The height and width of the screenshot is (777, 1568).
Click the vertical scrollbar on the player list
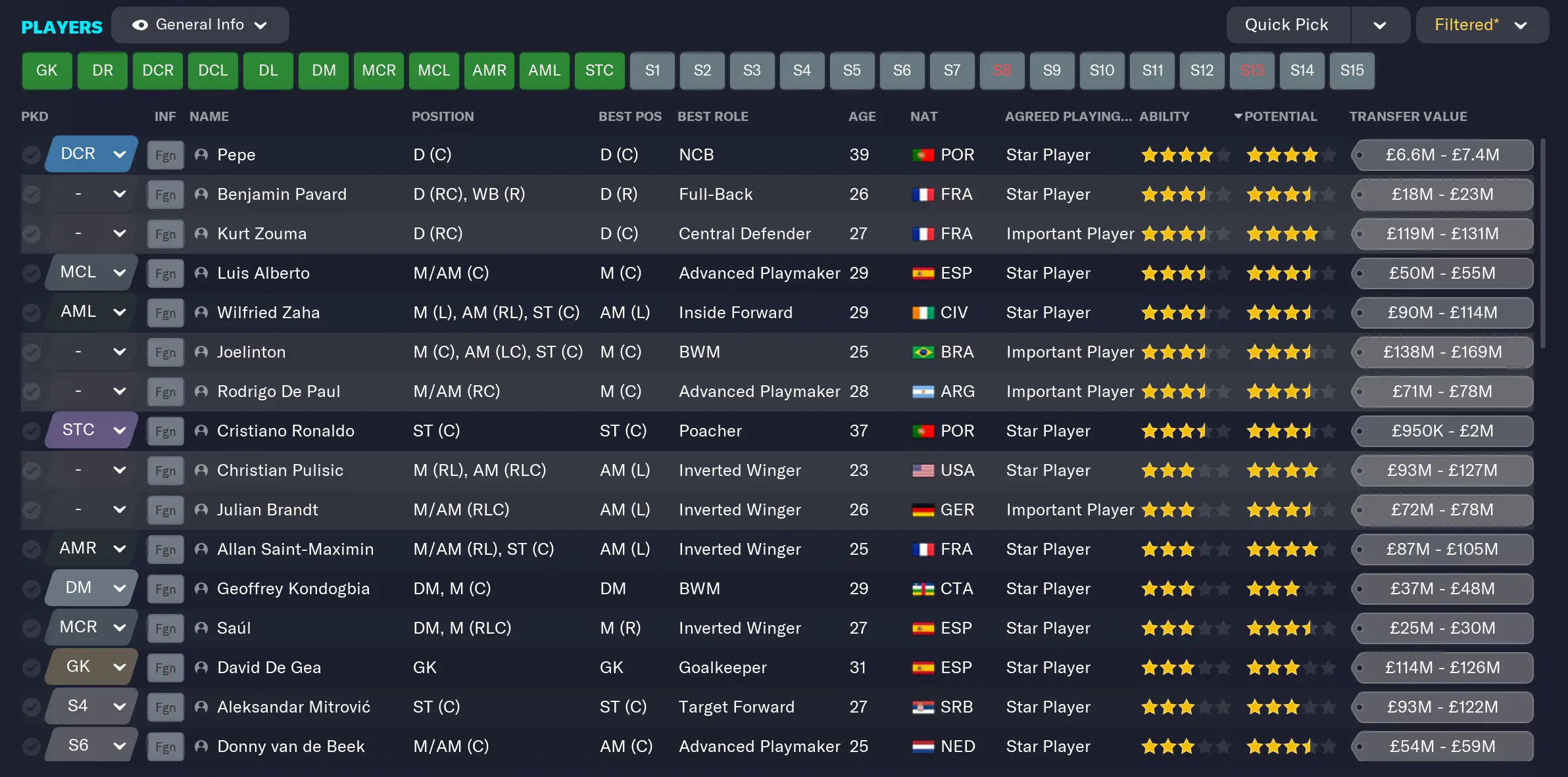click(1542, 243)
